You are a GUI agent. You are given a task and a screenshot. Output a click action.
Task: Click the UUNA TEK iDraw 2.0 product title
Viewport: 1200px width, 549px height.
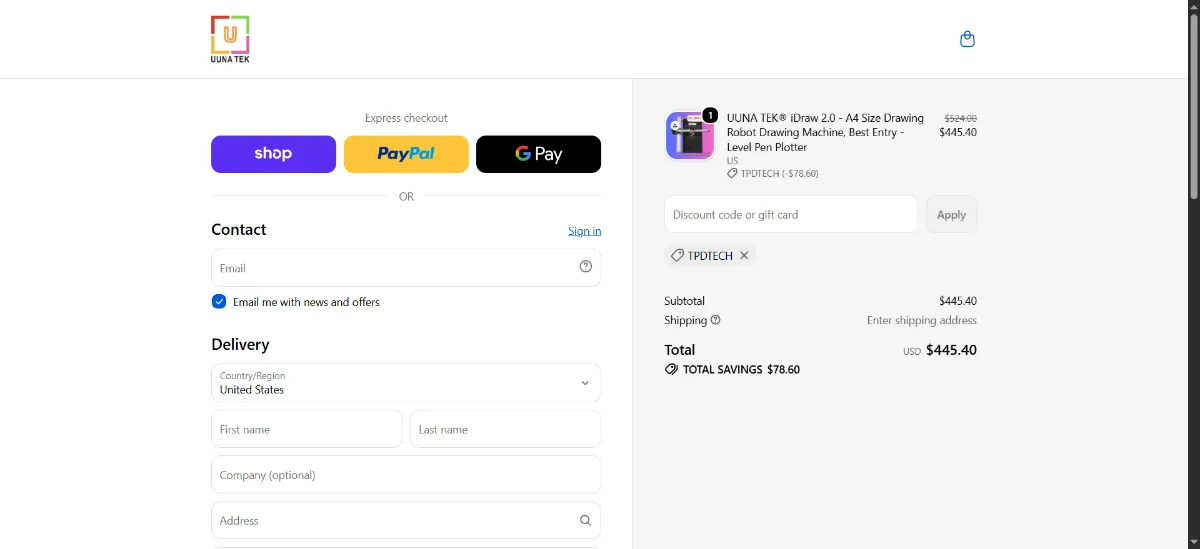[x=825, y=132]
